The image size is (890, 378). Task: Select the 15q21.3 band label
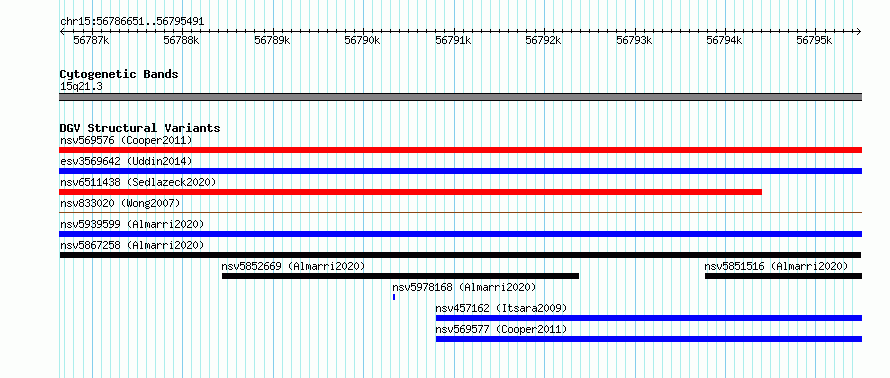81,87
